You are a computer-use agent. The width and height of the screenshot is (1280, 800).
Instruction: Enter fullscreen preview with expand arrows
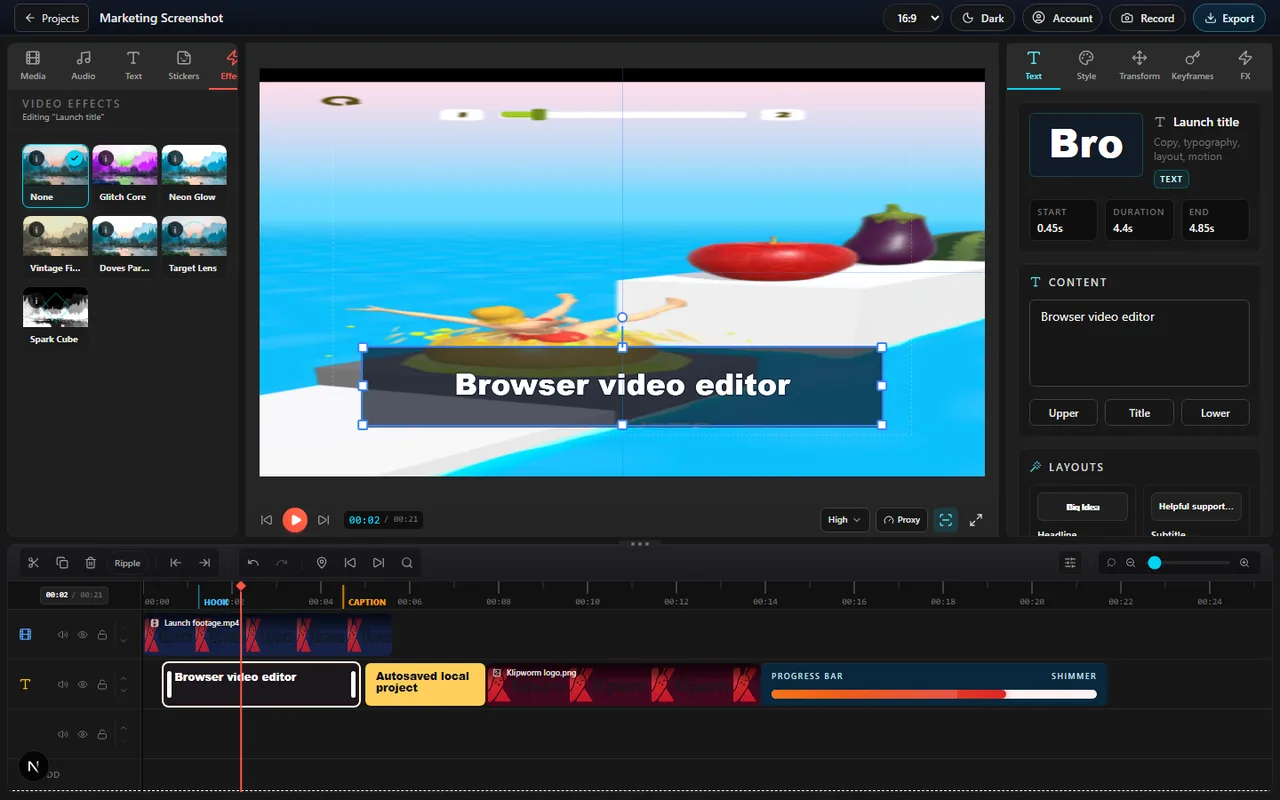pos(976,520)
